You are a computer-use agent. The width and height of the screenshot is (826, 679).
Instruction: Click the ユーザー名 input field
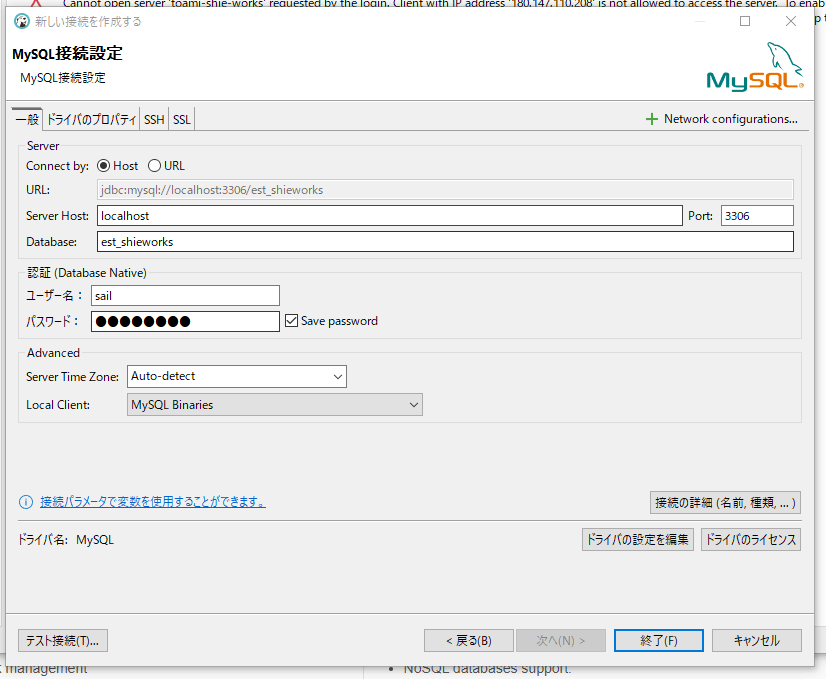coord(185,296)
